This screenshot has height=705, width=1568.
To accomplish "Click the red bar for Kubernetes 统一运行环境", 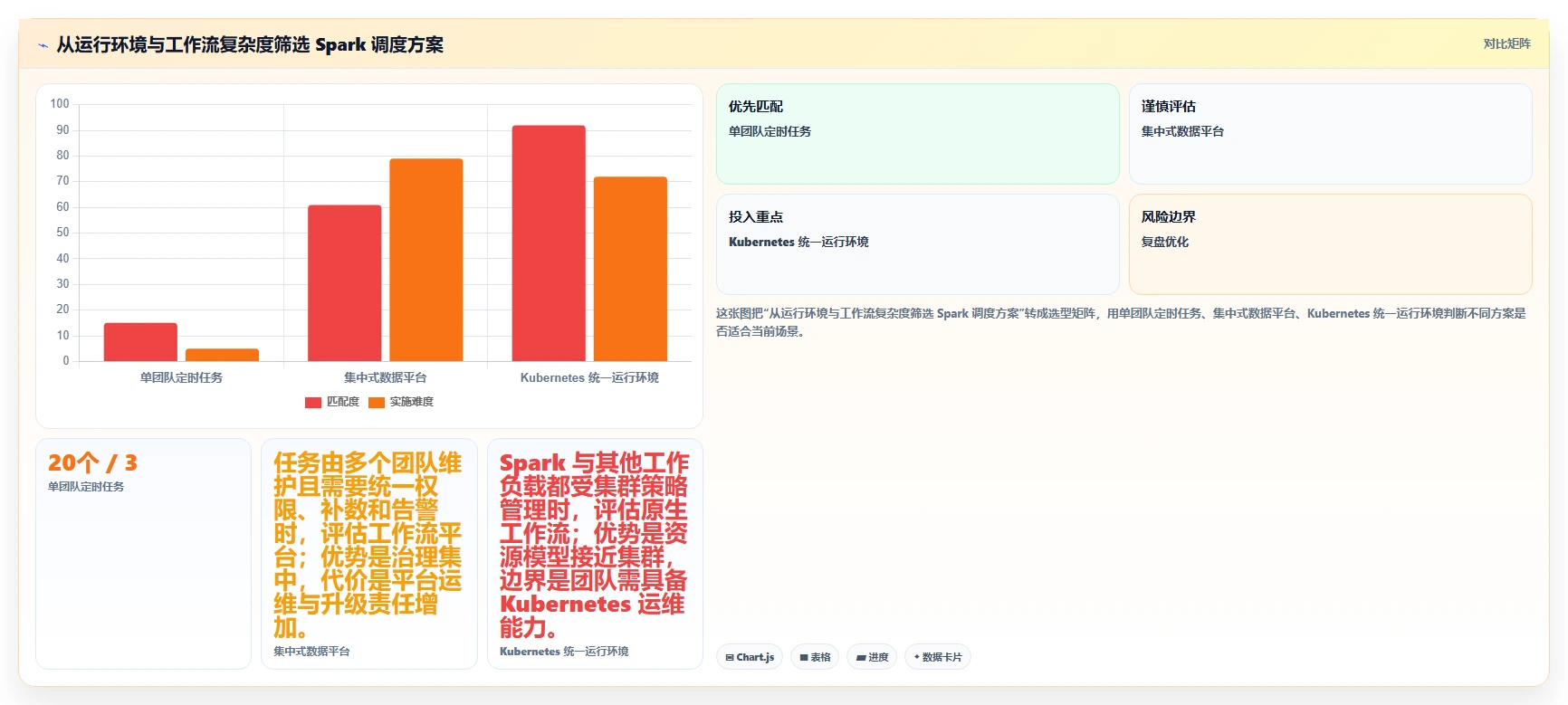I will (549, 243).
